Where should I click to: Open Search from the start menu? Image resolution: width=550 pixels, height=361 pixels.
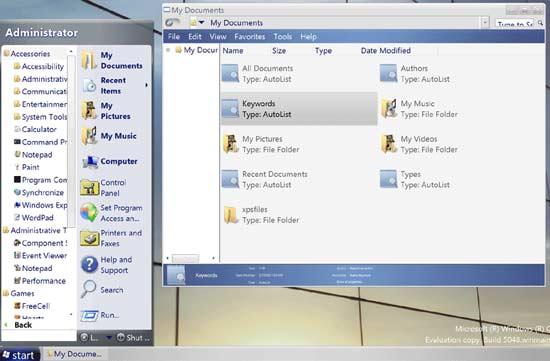[102, 290]
